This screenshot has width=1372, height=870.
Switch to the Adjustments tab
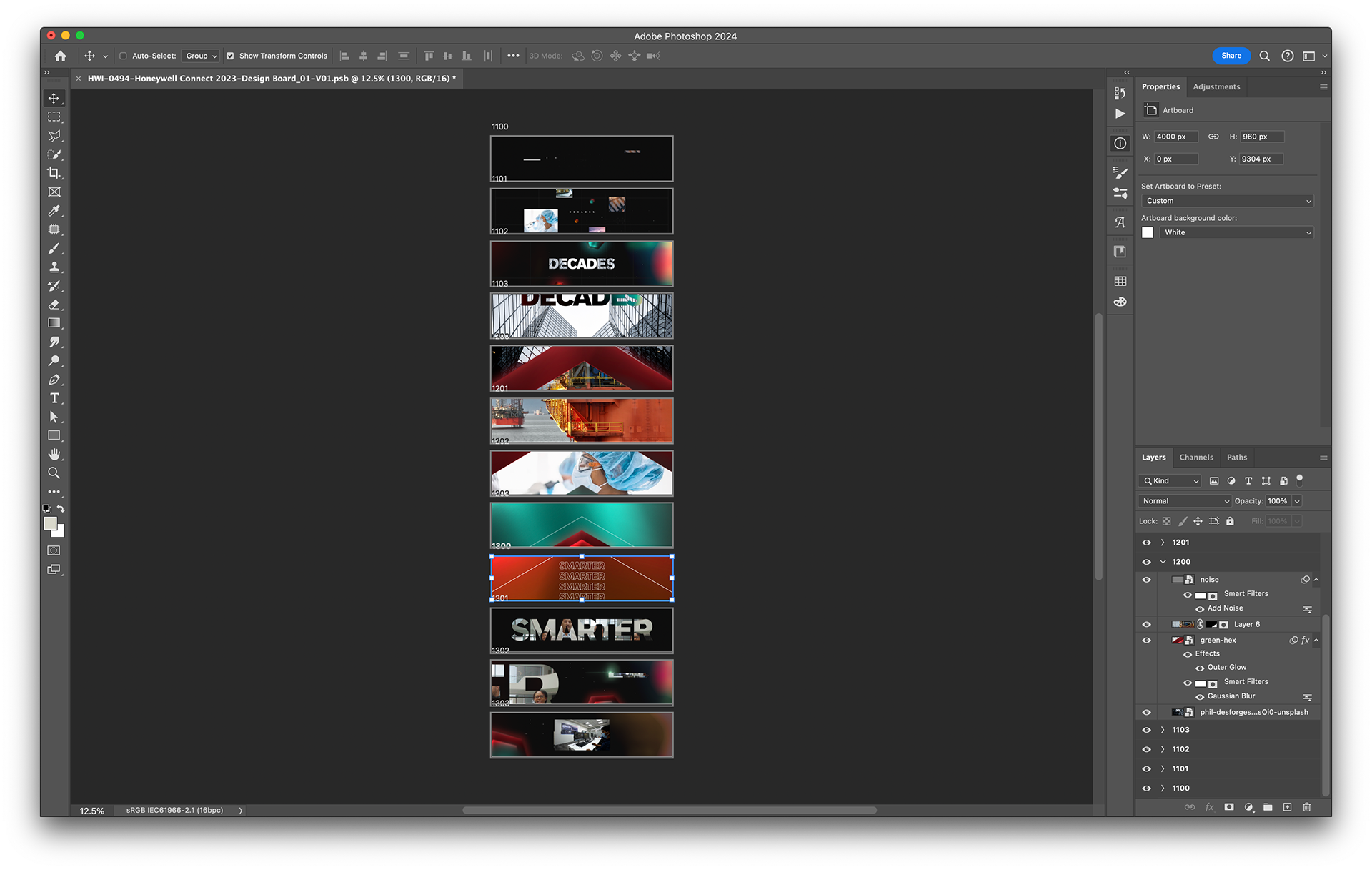[x=1216, y=87]
